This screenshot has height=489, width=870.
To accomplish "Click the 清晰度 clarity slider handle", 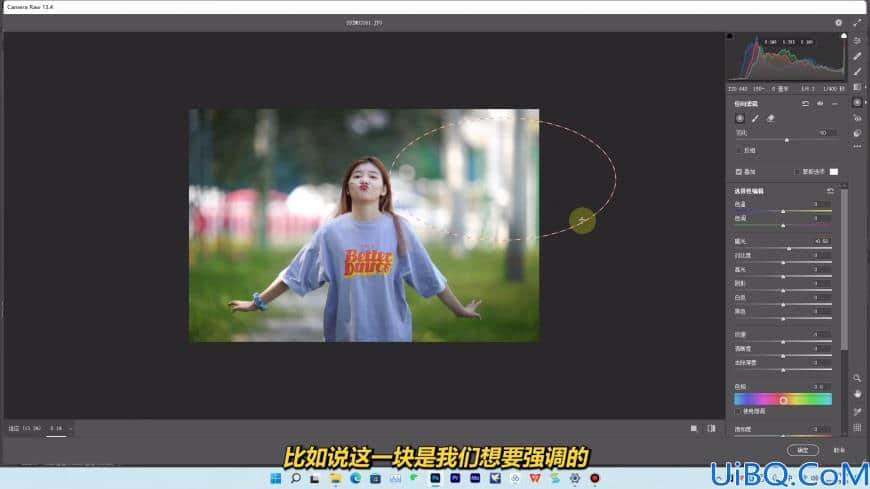I will pyautogui.click(x=783, y=356).
